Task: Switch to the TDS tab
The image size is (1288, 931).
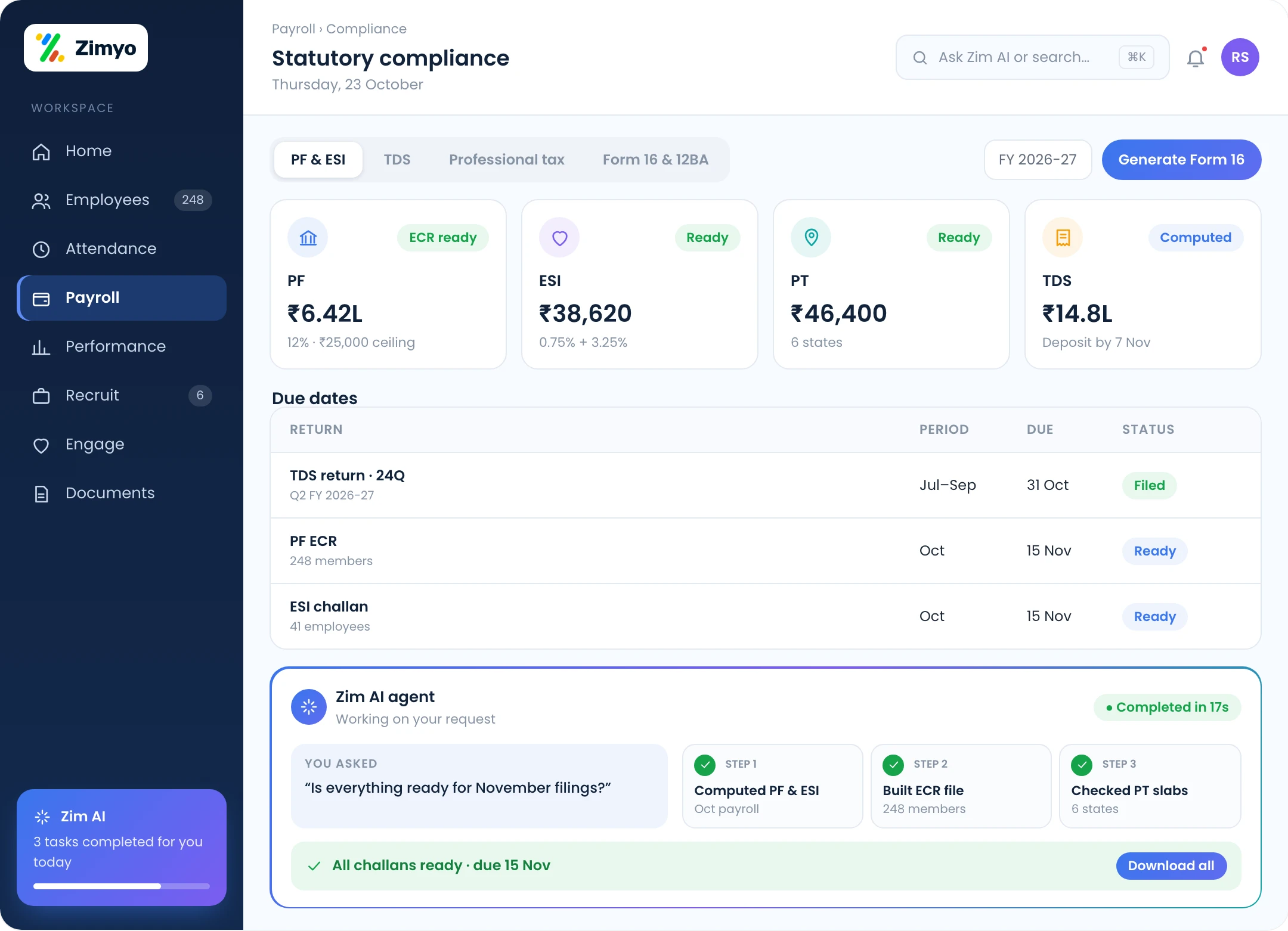Action: point(397,160)
